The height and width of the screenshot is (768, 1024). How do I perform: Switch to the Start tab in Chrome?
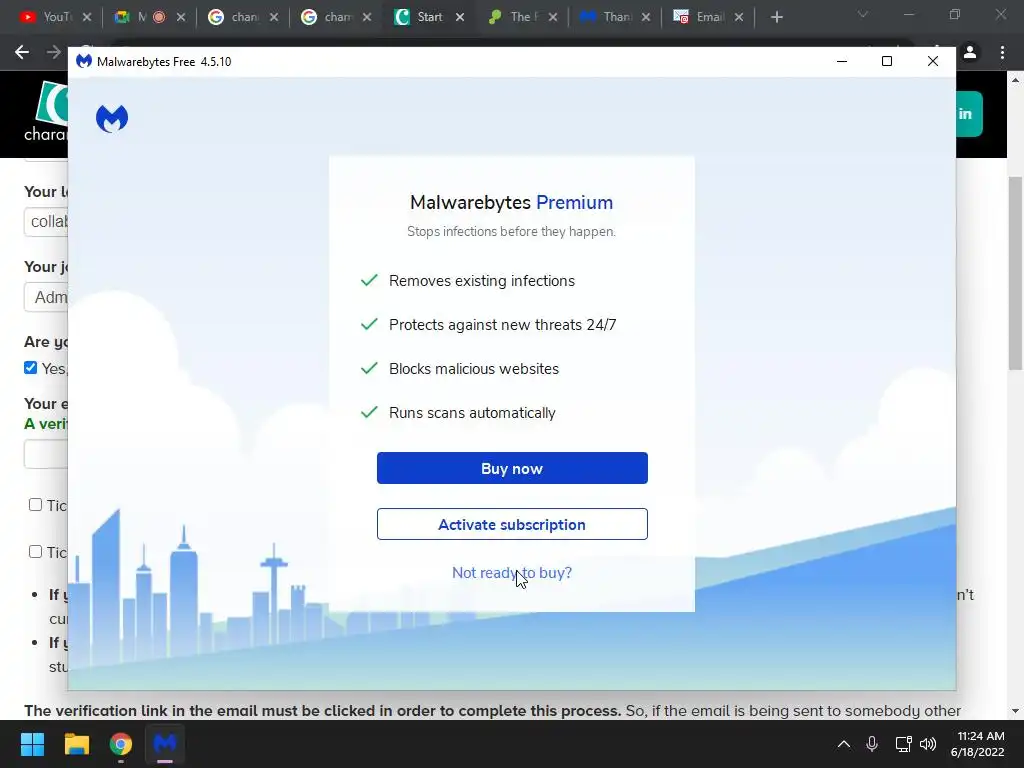coord(421,17)
